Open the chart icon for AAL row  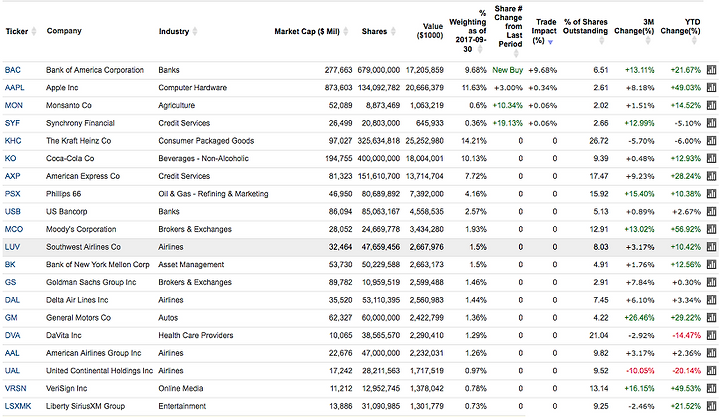(711, 353)
